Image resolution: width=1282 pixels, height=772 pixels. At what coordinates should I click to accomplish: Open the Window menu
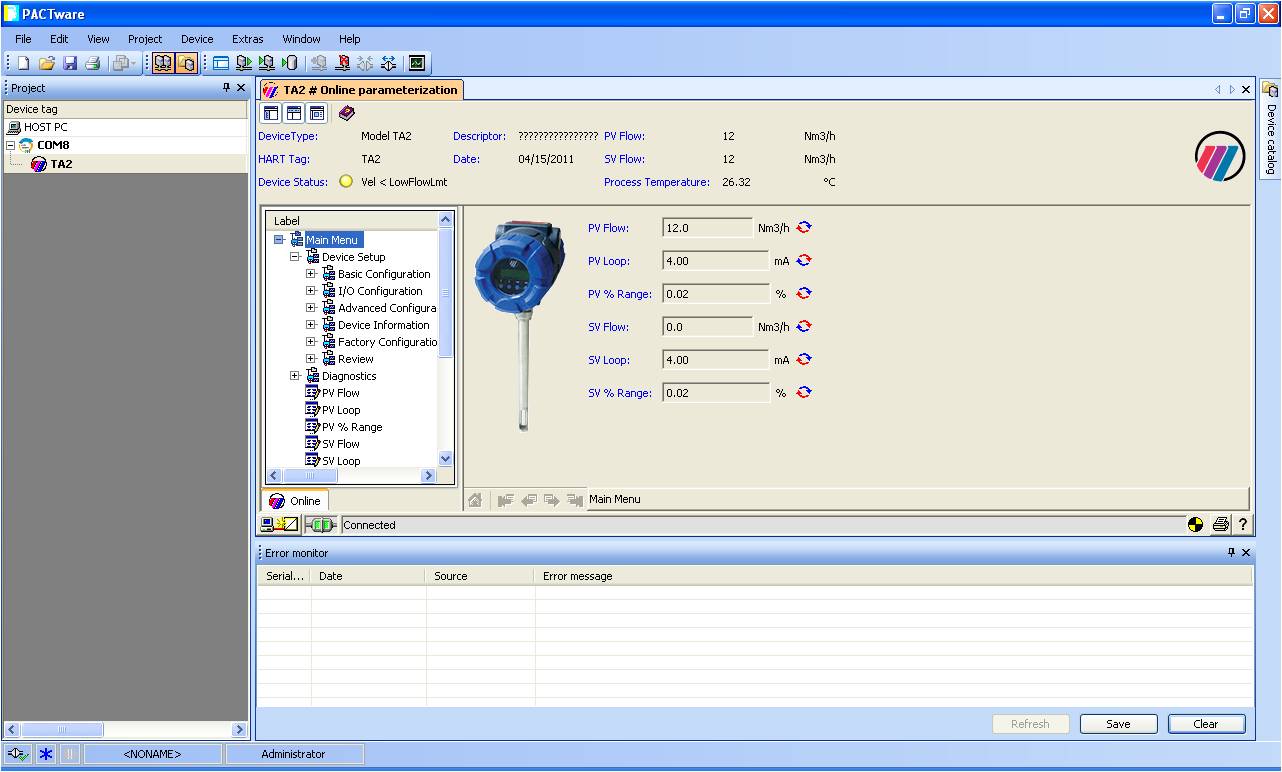point(302,39)
